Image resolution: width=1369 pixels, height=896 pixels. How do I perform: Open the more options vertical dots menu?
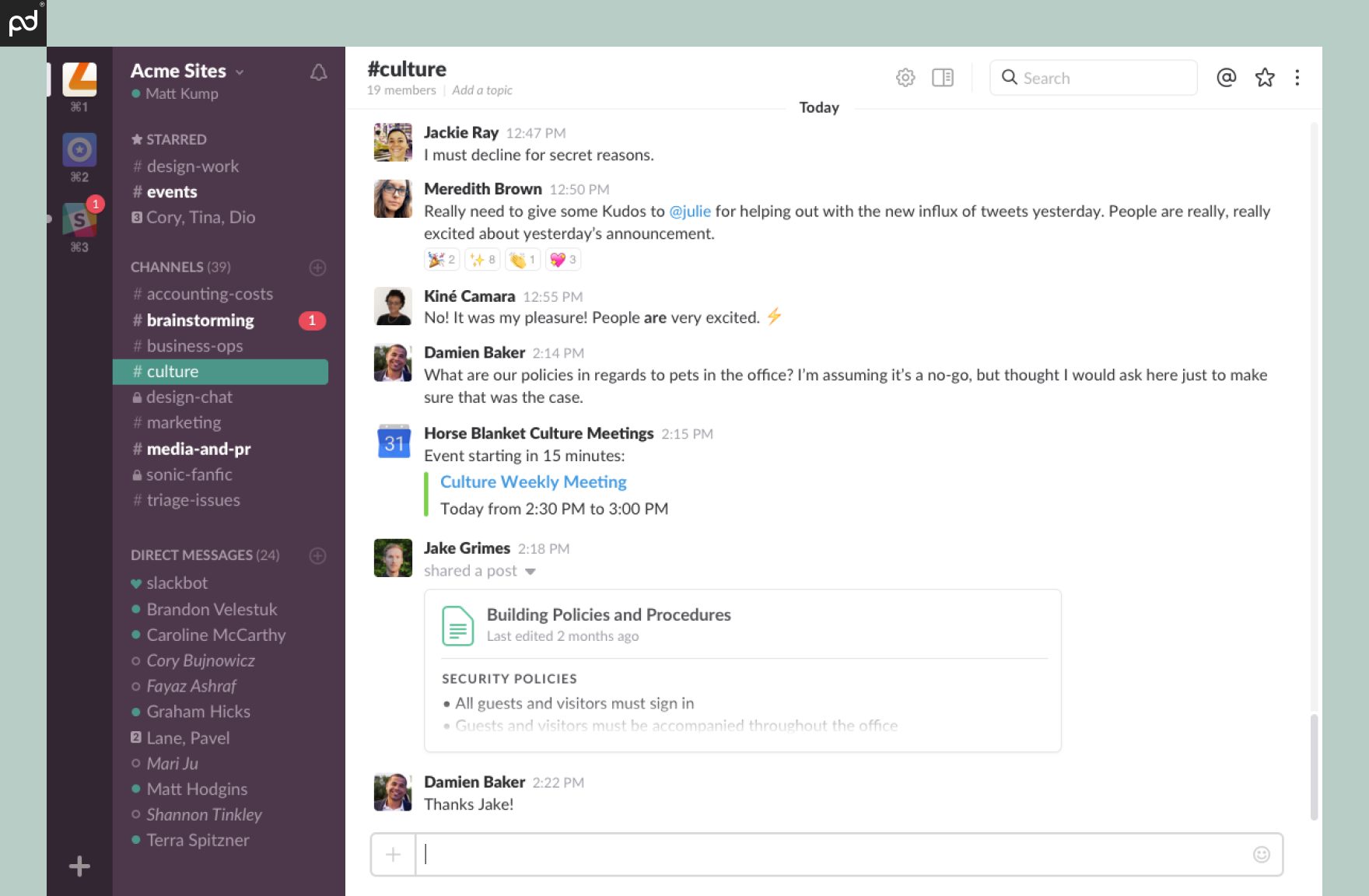[x=1297, y=78]
